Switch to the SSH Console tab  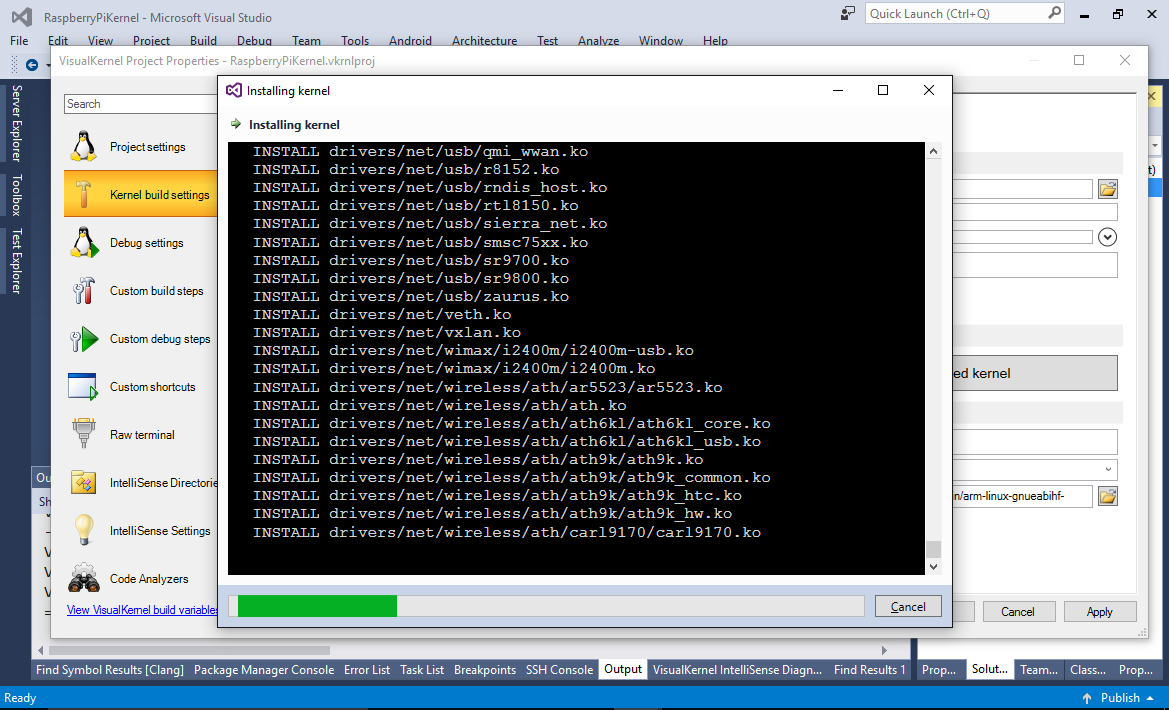point(559,670)
